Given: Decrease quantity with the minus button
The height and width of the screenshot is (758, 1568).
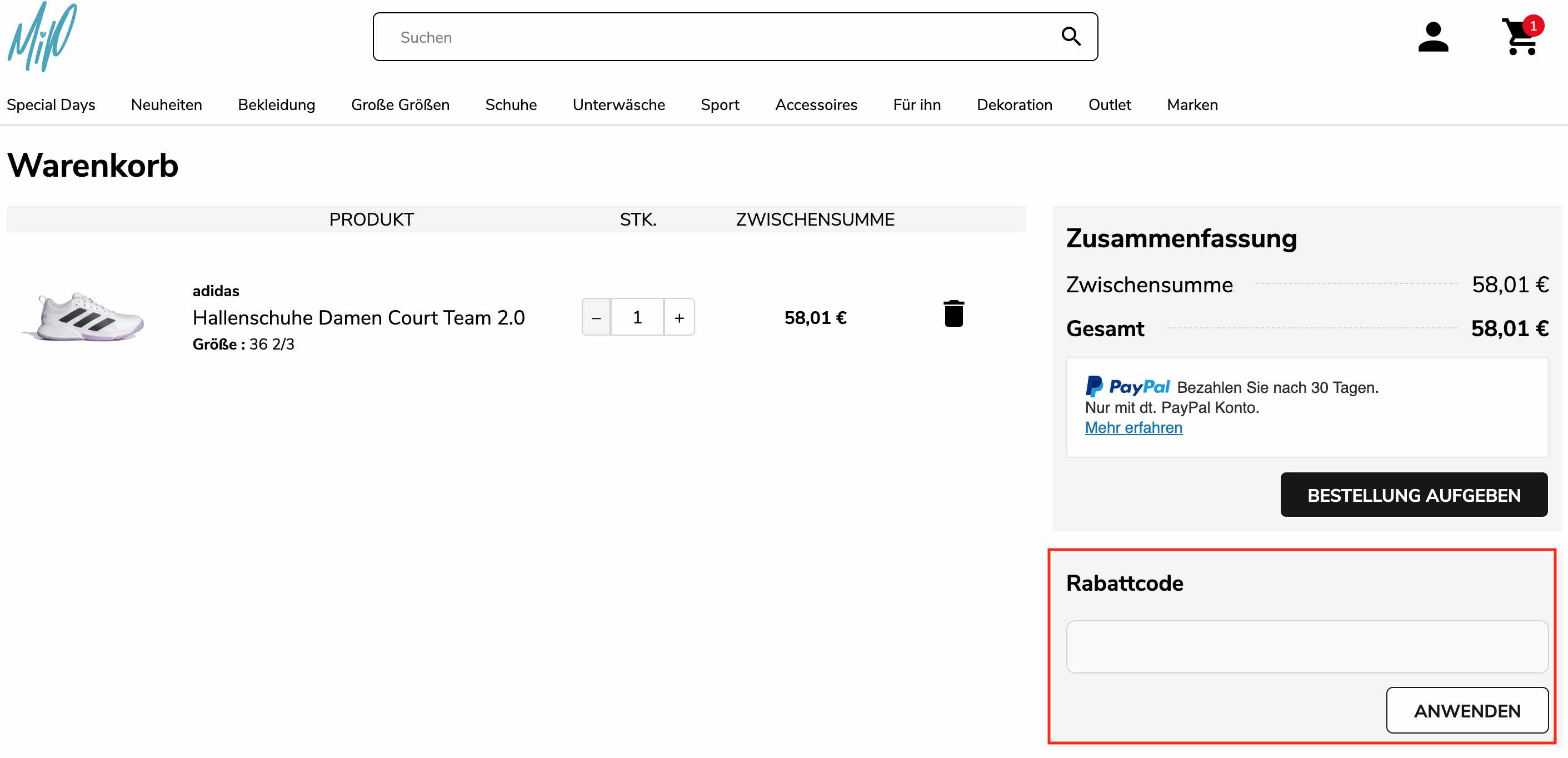Looking at the screenshot, I should click(x=596, y=317).
